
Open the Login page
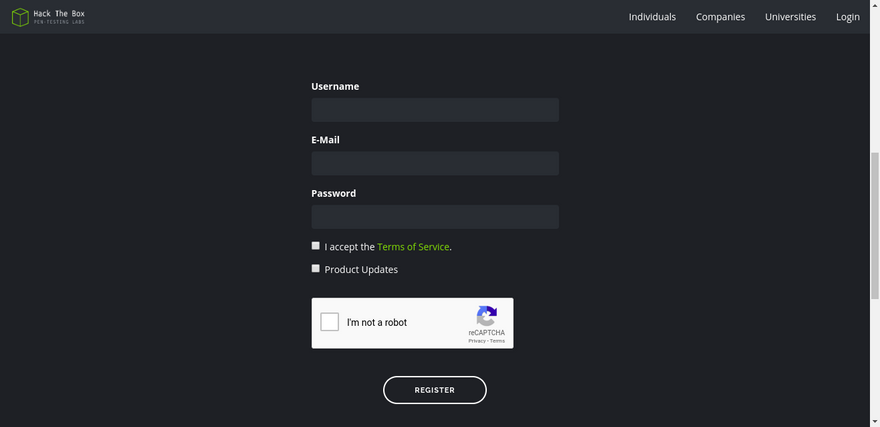click(x=847, y=17)
